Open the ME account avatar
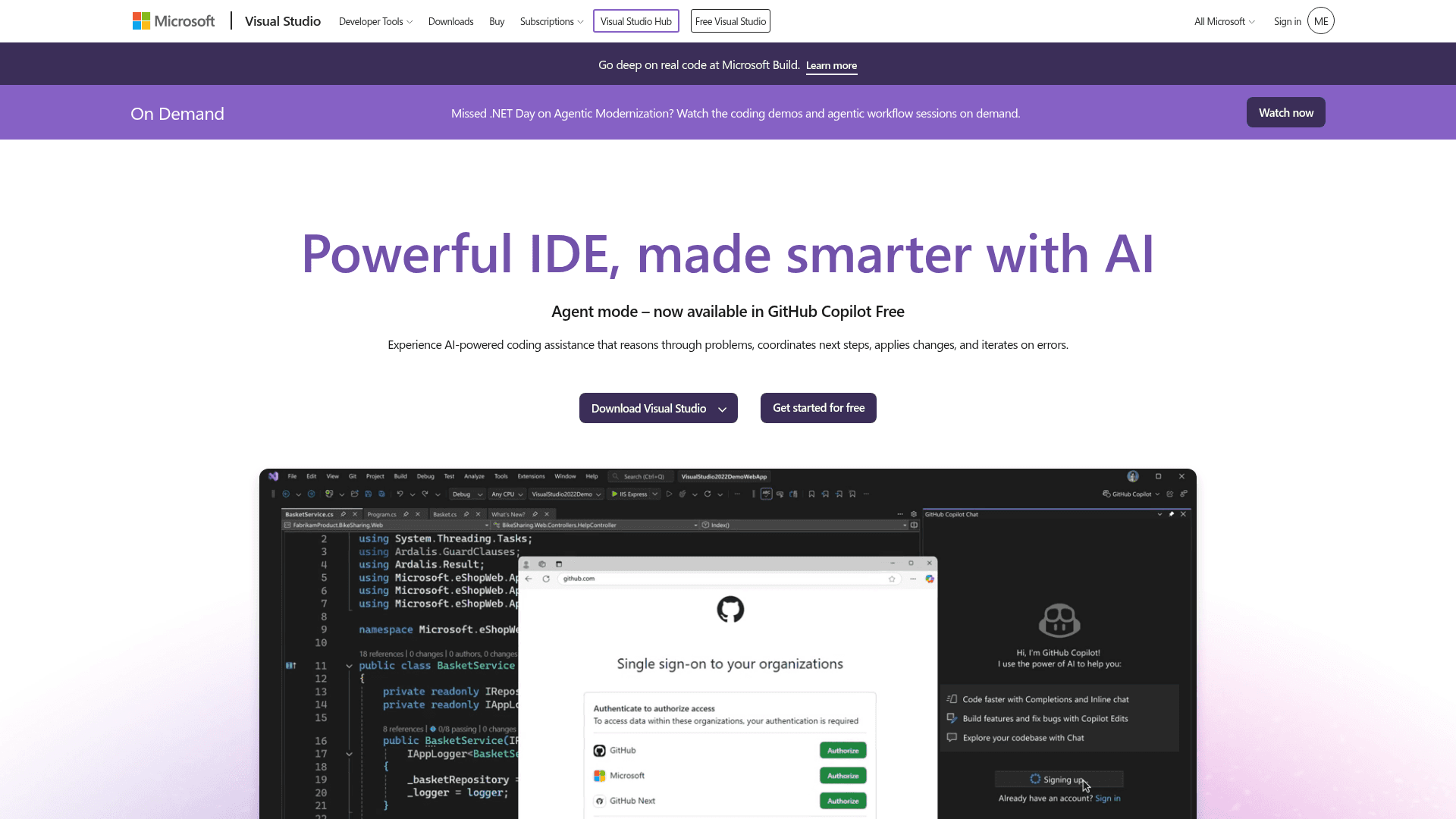1456x819 pixels. coord(1321,21)
